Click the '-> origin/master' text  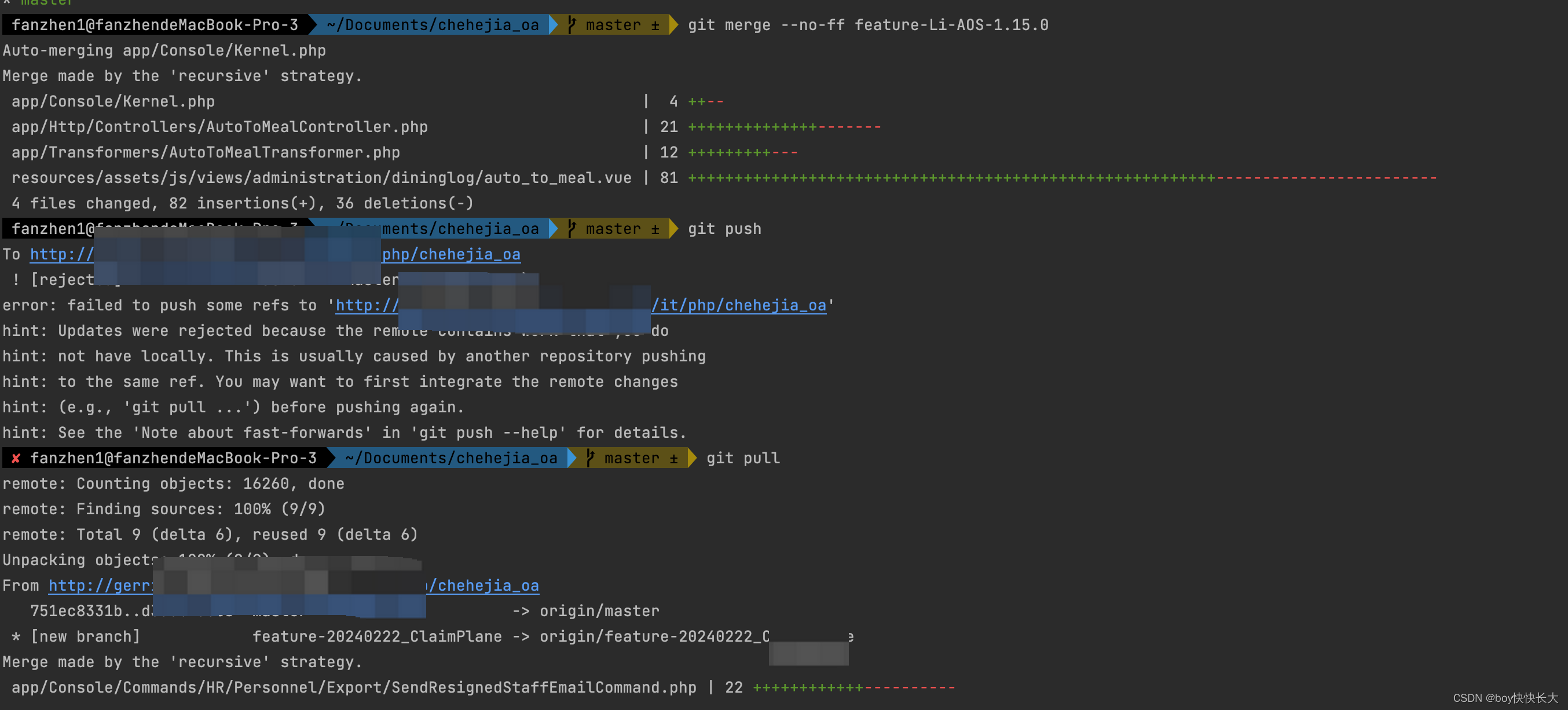pos(585,611)
